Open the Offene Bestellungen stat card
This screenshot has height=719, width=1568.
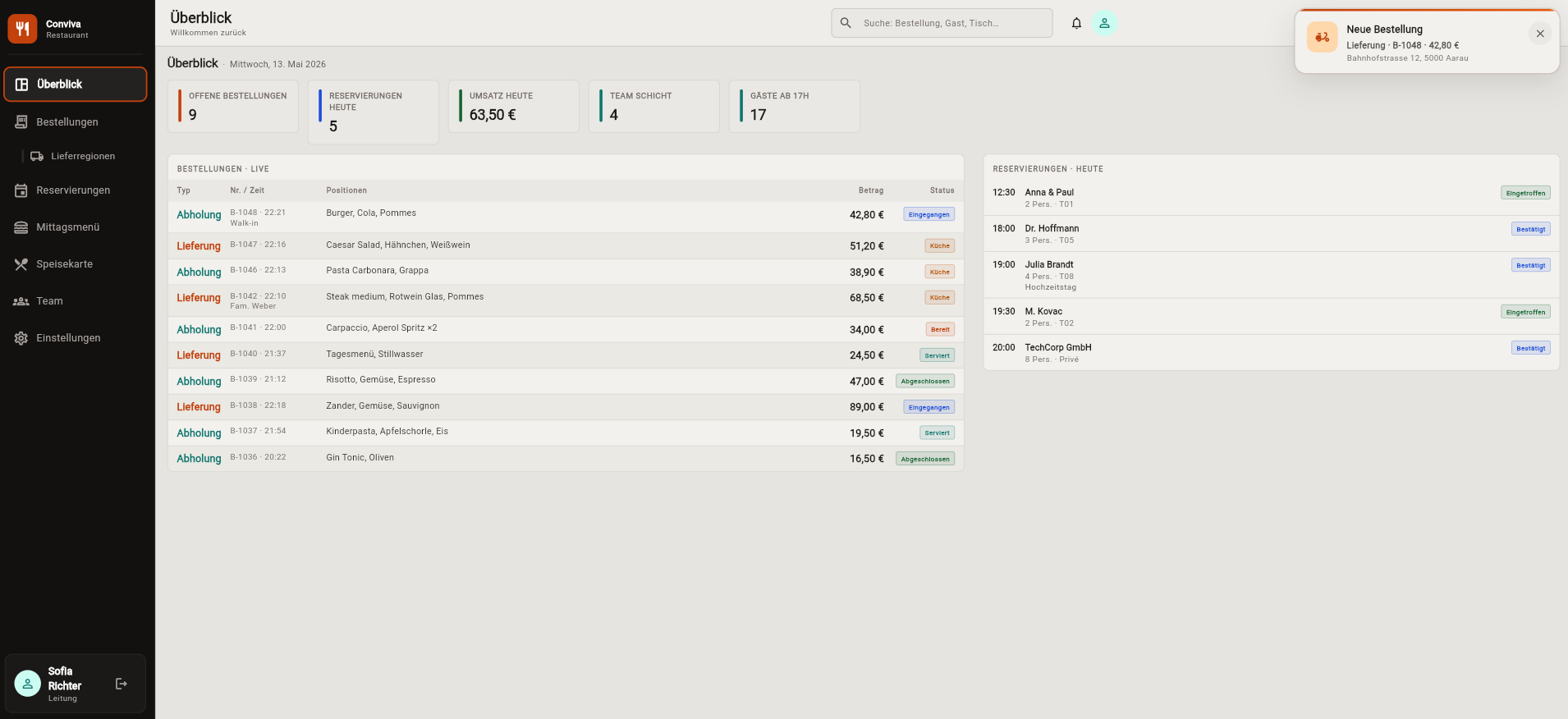click(x=233, y=106)
